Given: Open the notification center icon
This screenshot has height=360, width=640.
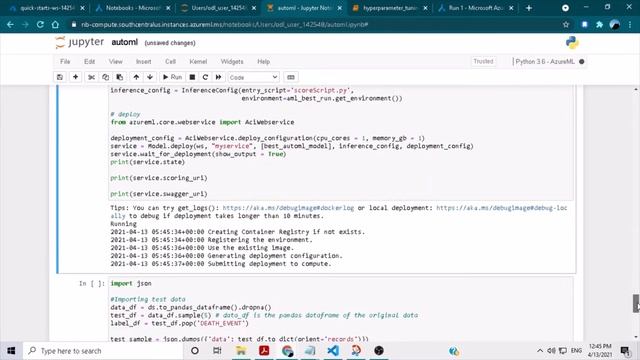Looking at the screenshot, I should (625, 351).
